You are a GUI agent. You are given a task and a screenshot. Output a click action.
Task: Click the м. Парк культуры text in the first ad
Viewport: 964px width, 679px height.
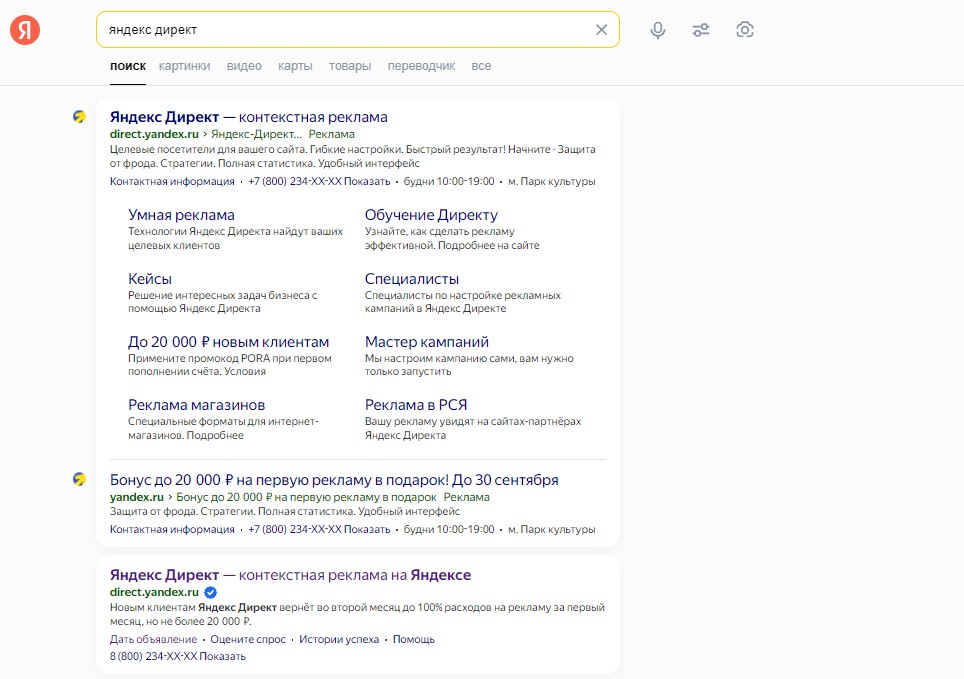(551, 181)
